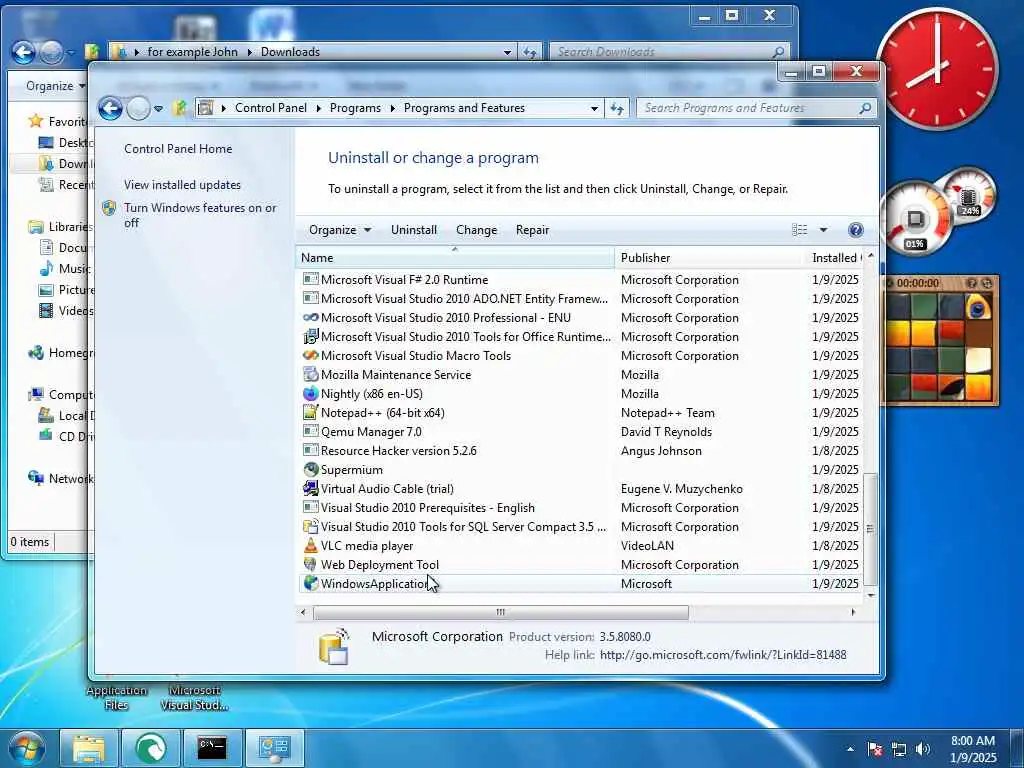Click the WindowsApplication globe icon
This screenshot has height=768, width=1024.
(311, 583)
